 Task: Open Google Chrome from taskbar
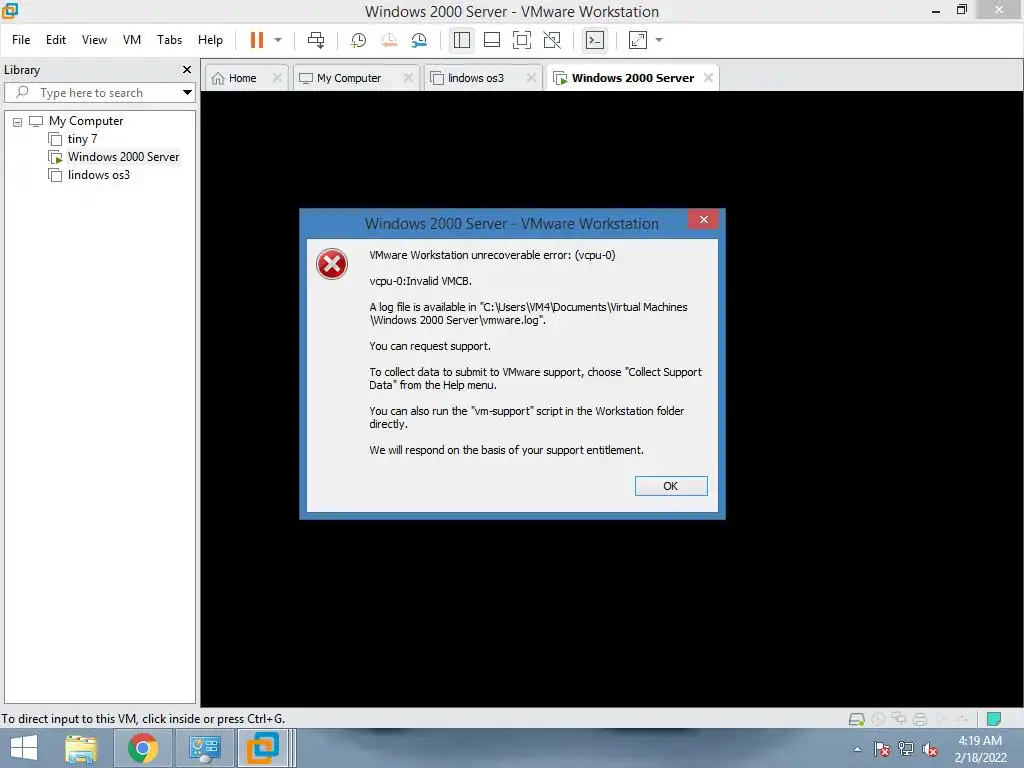point(142,748)
